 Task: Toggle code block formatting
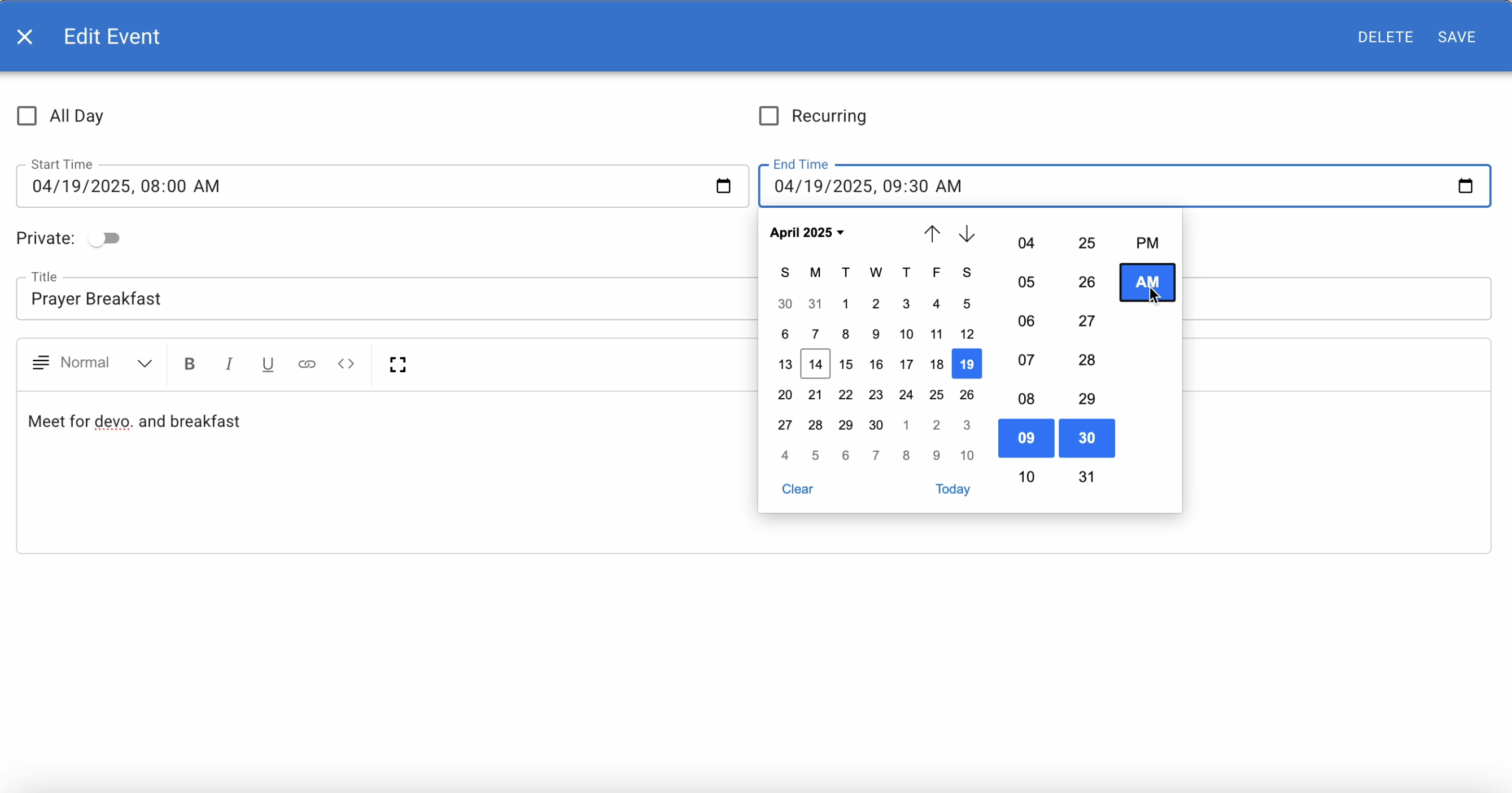coord(346,364)
